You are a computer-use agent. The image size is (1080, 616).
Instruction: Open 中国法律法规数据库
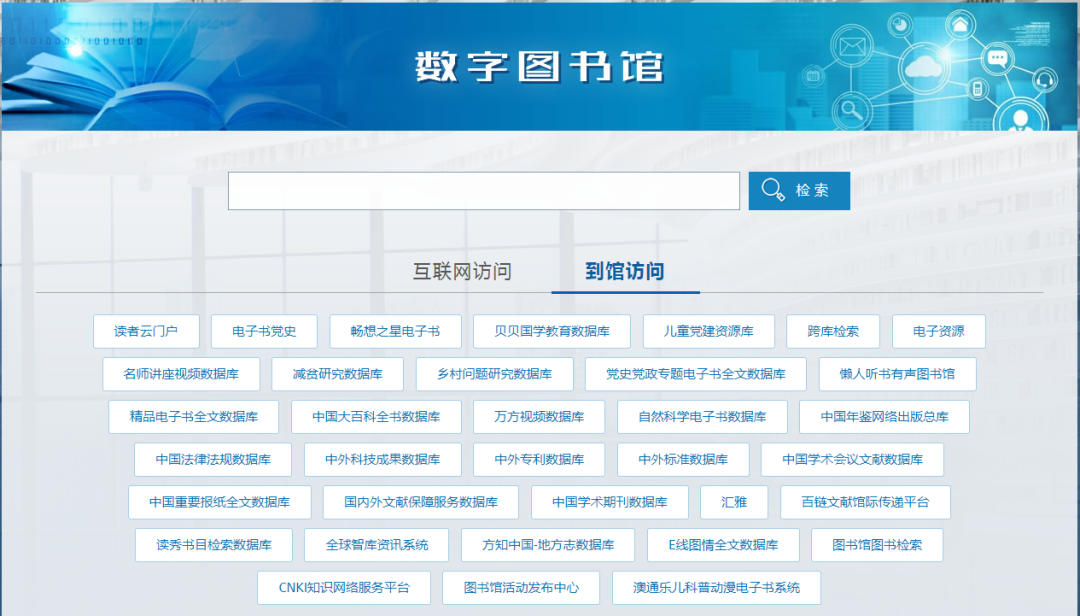(x=213, y=460)
